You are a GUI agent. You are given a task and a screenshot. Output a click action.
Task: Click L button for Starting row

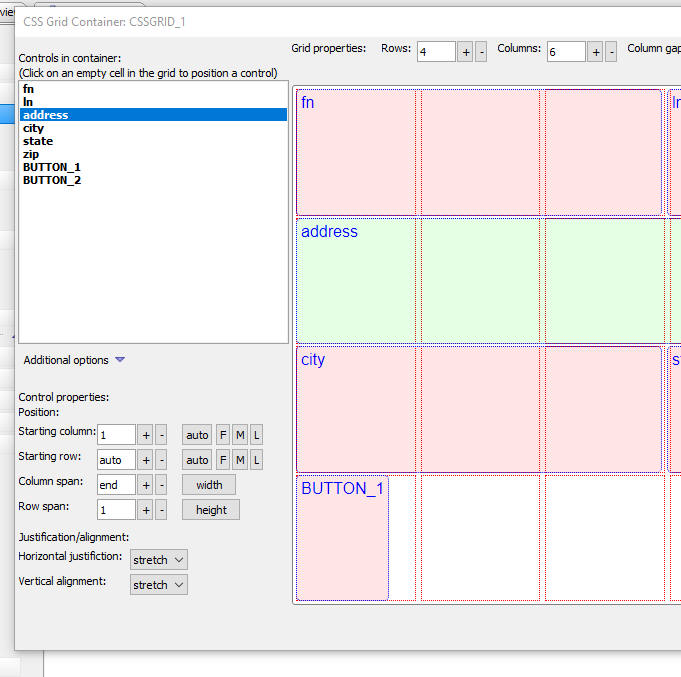click(x=256, y=460)
